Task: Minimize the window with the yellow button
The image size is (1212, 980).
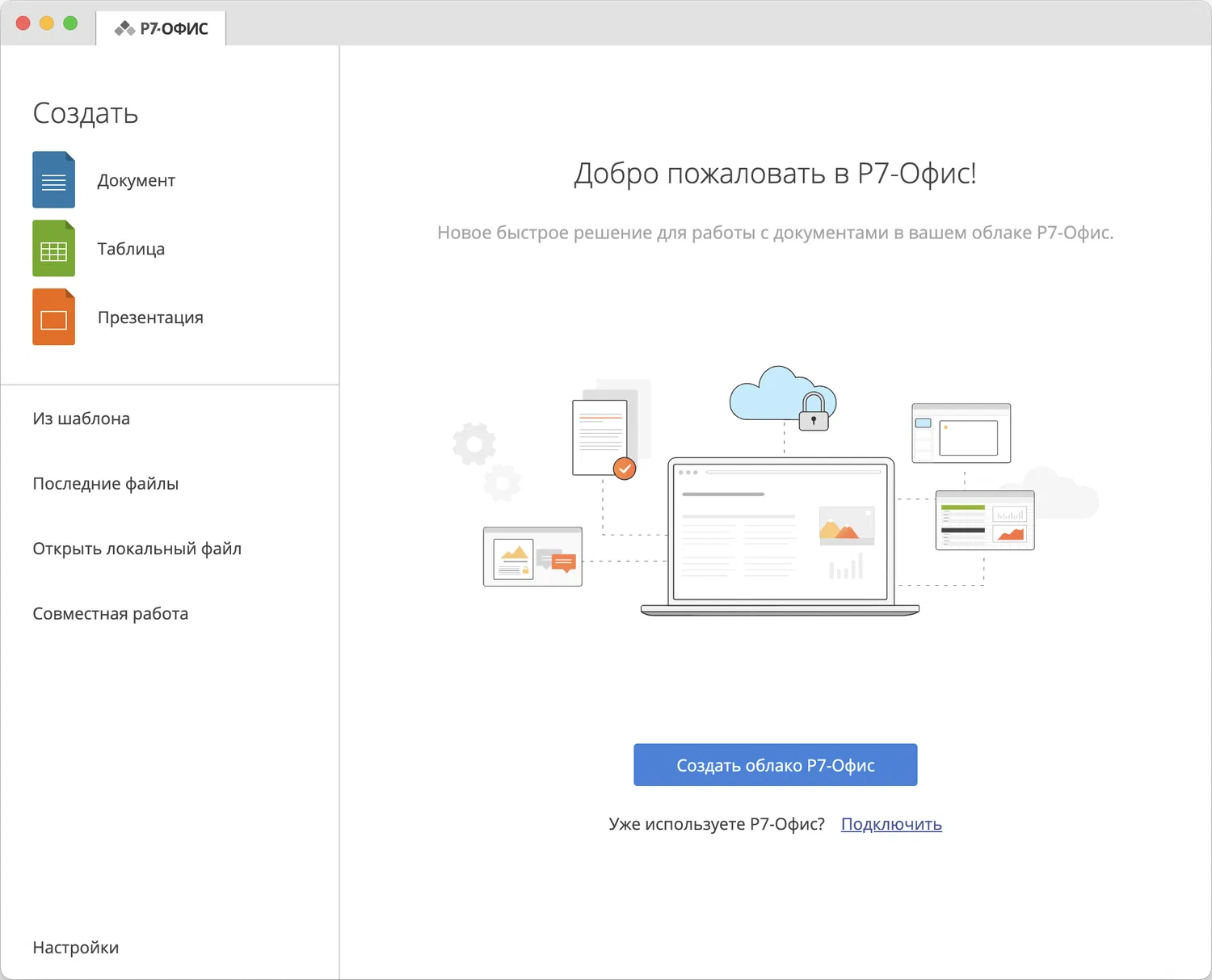Action: 47,23
